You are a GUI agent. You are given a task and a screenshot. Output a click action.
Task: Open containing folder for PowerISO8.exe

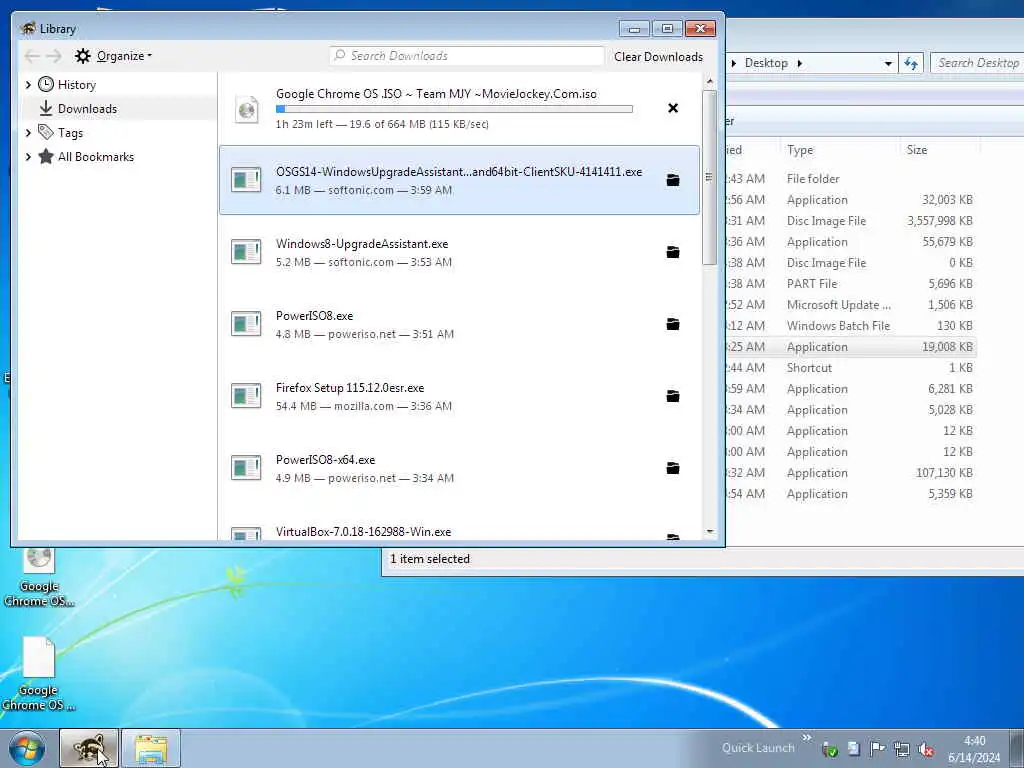point(673,324)
